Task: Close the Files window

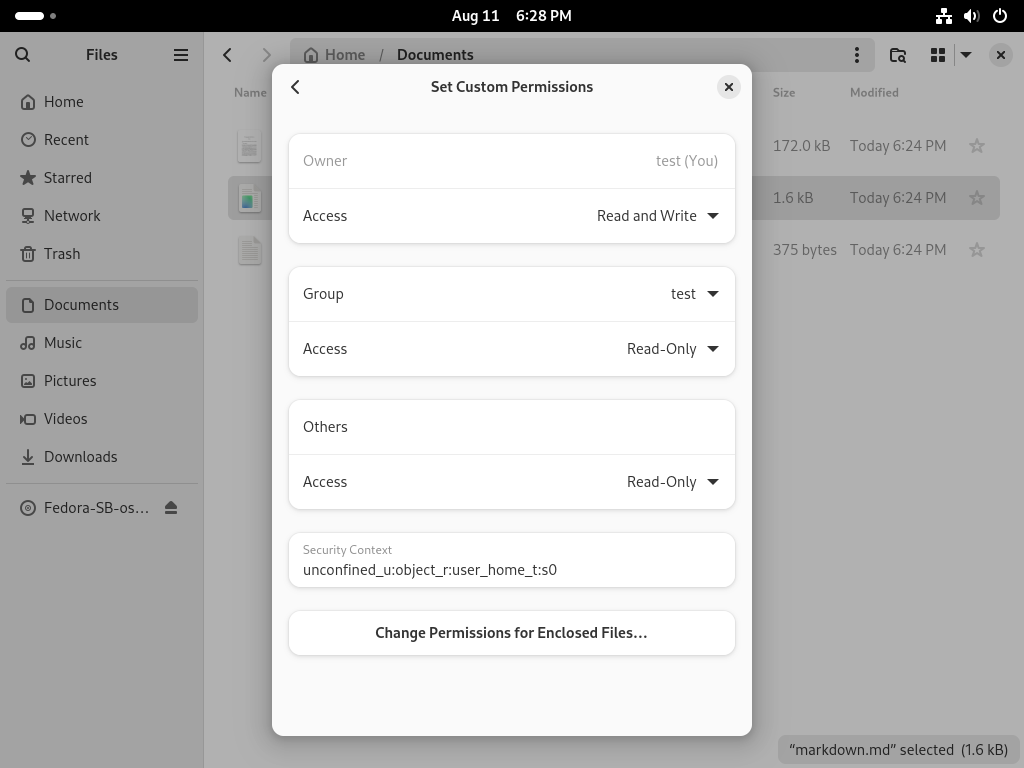Action: coord(1000,55)
